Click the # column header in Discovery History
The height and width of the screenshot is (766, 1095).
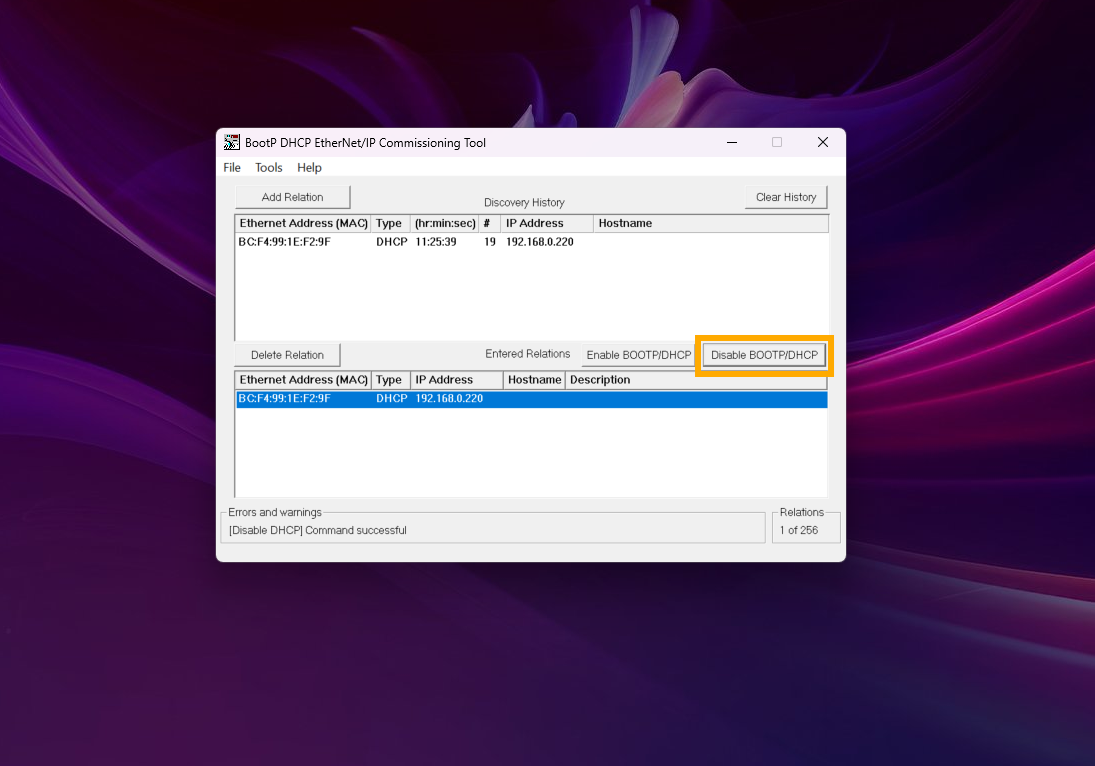pyautogui.click(x=487, y=223)
